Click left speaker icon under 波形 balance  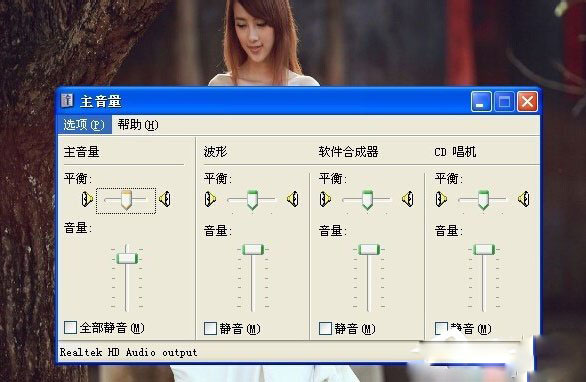pos(210,199)
